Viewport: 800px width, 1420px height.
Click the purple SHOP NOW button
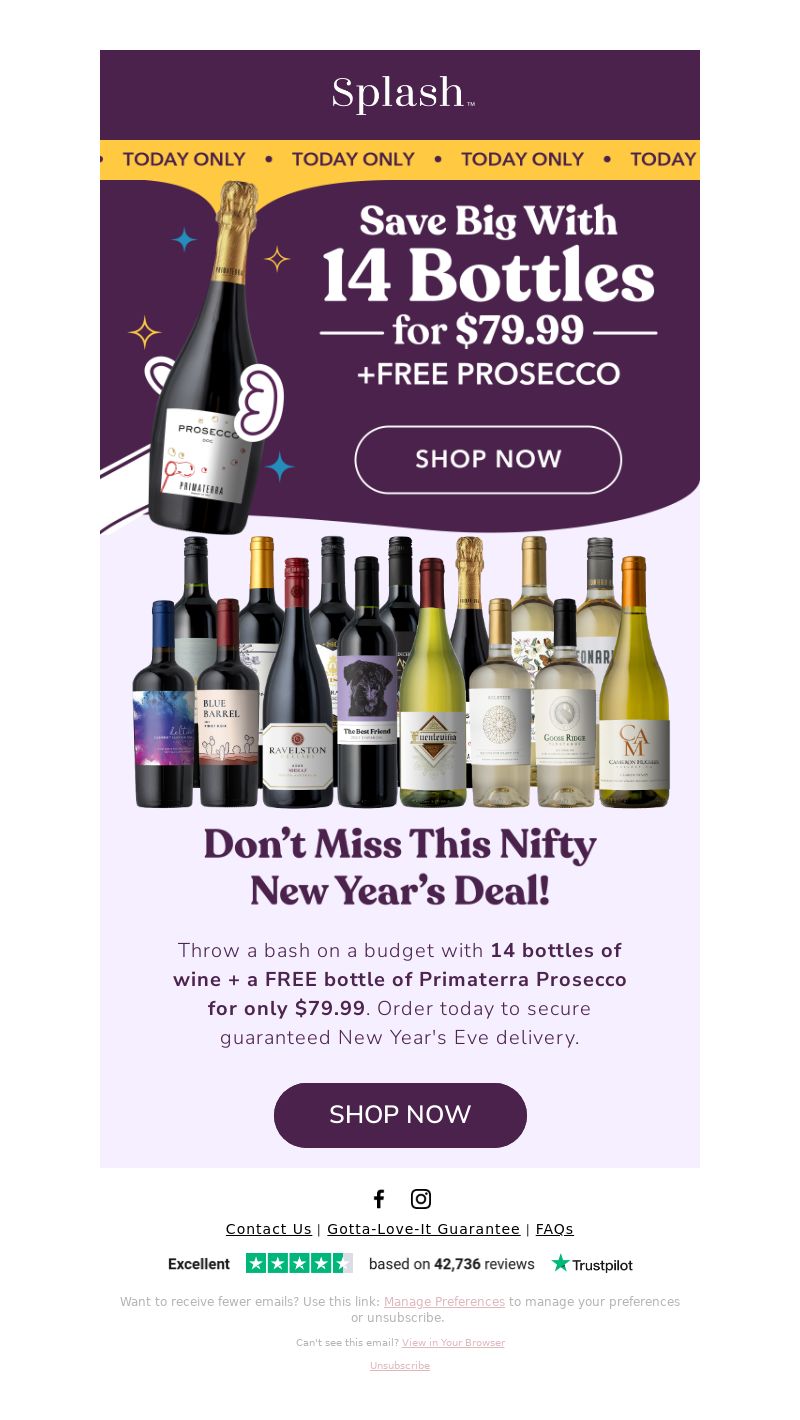(x=400, y=1115)
